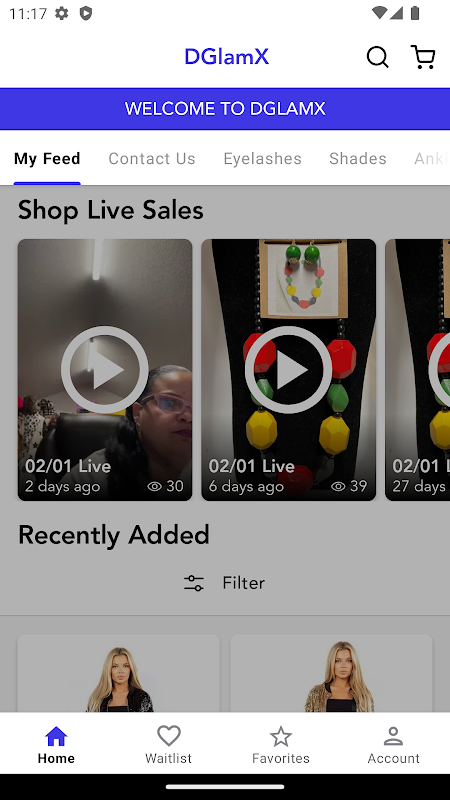
Task: Play the 6 days ago live video
Action: pos(288,370)
